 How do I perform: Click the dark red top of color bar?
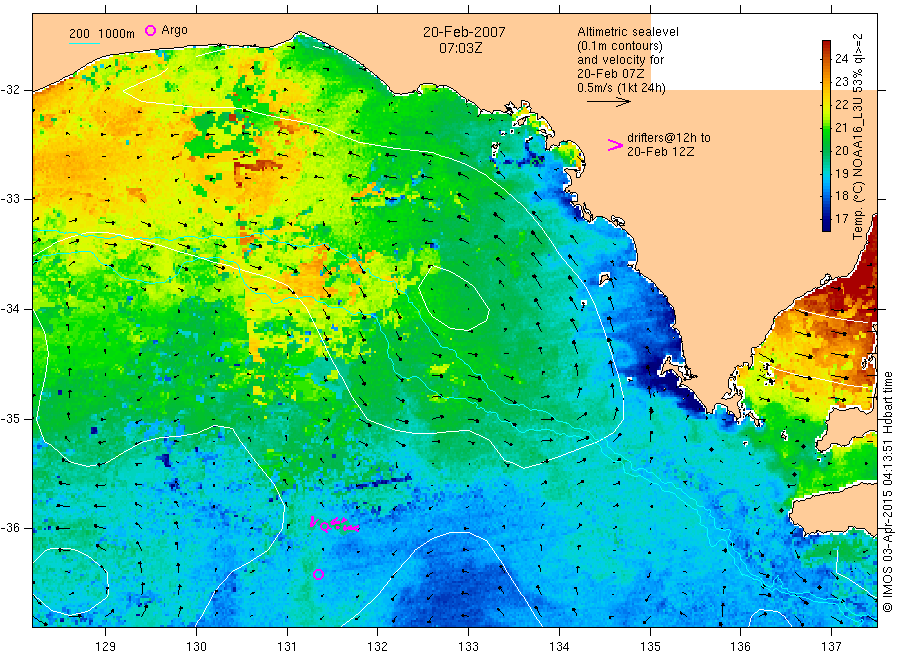pos(827,46)
